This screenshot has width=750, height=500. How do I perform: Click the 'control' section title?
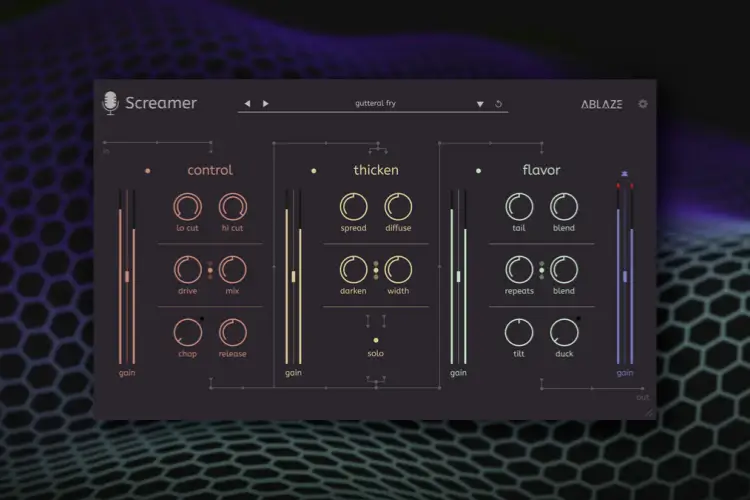coord(210,170)
